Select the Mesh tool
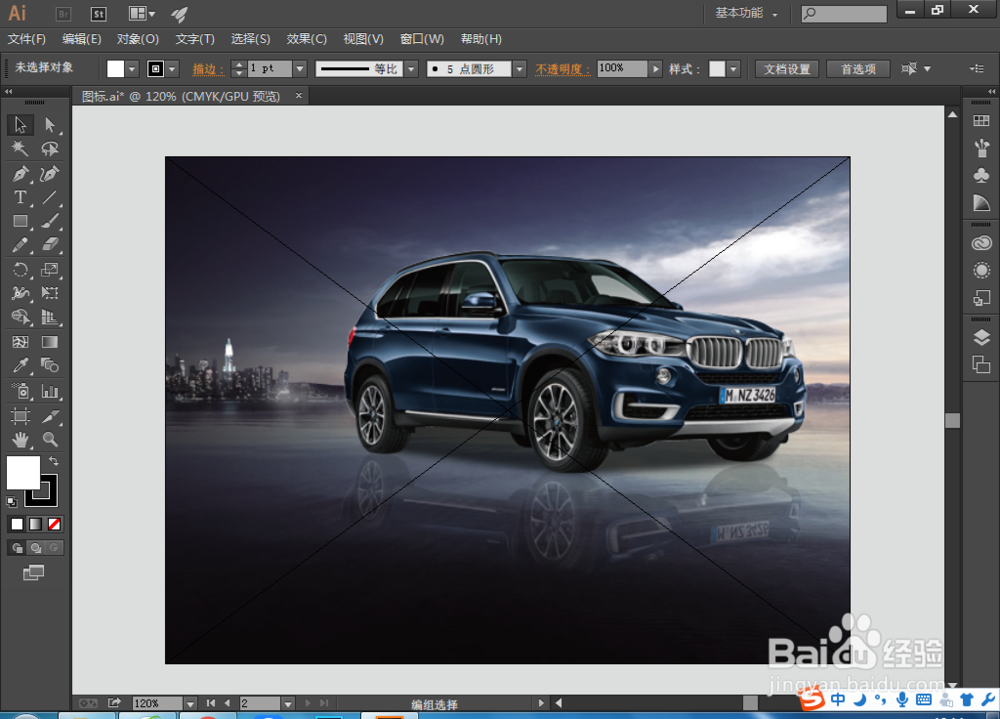 click(20, 342)
